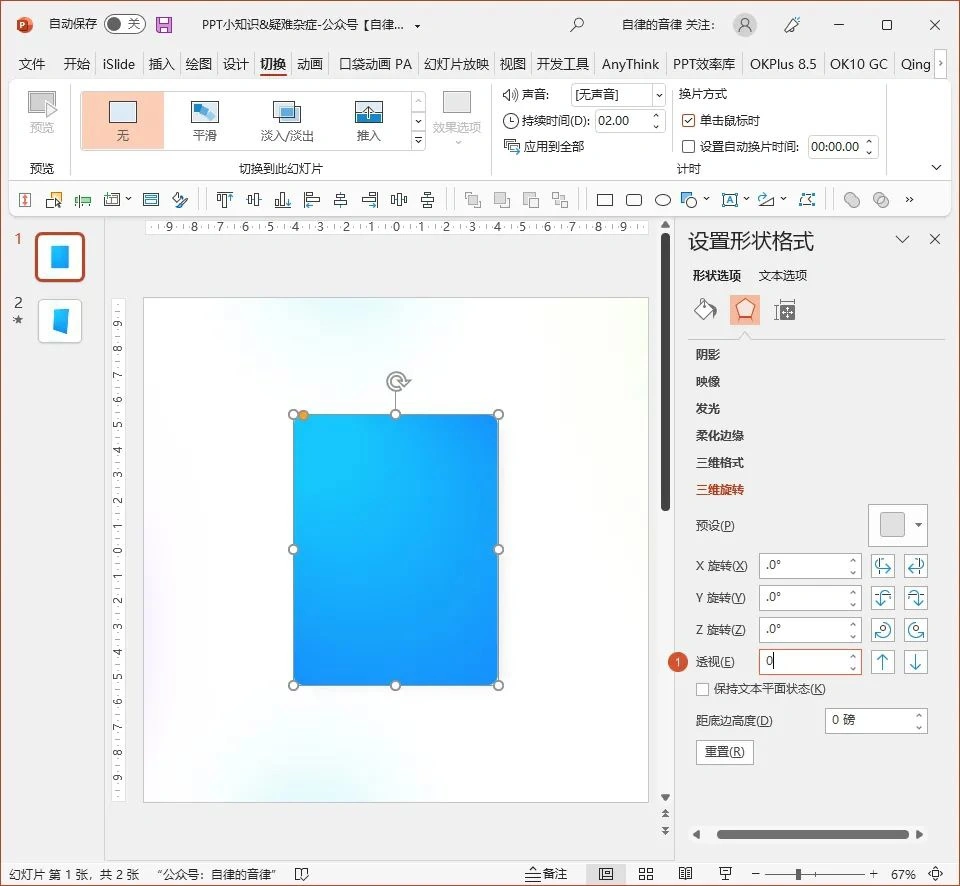960x886 pixels.
Task: Click the perspective increase up-arrow icon
Action: (882, 661)
